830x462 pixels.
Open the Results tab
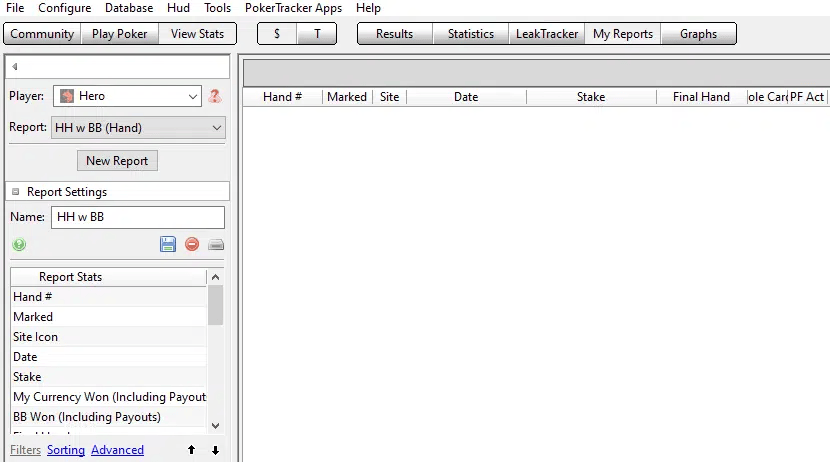[394, 34]
